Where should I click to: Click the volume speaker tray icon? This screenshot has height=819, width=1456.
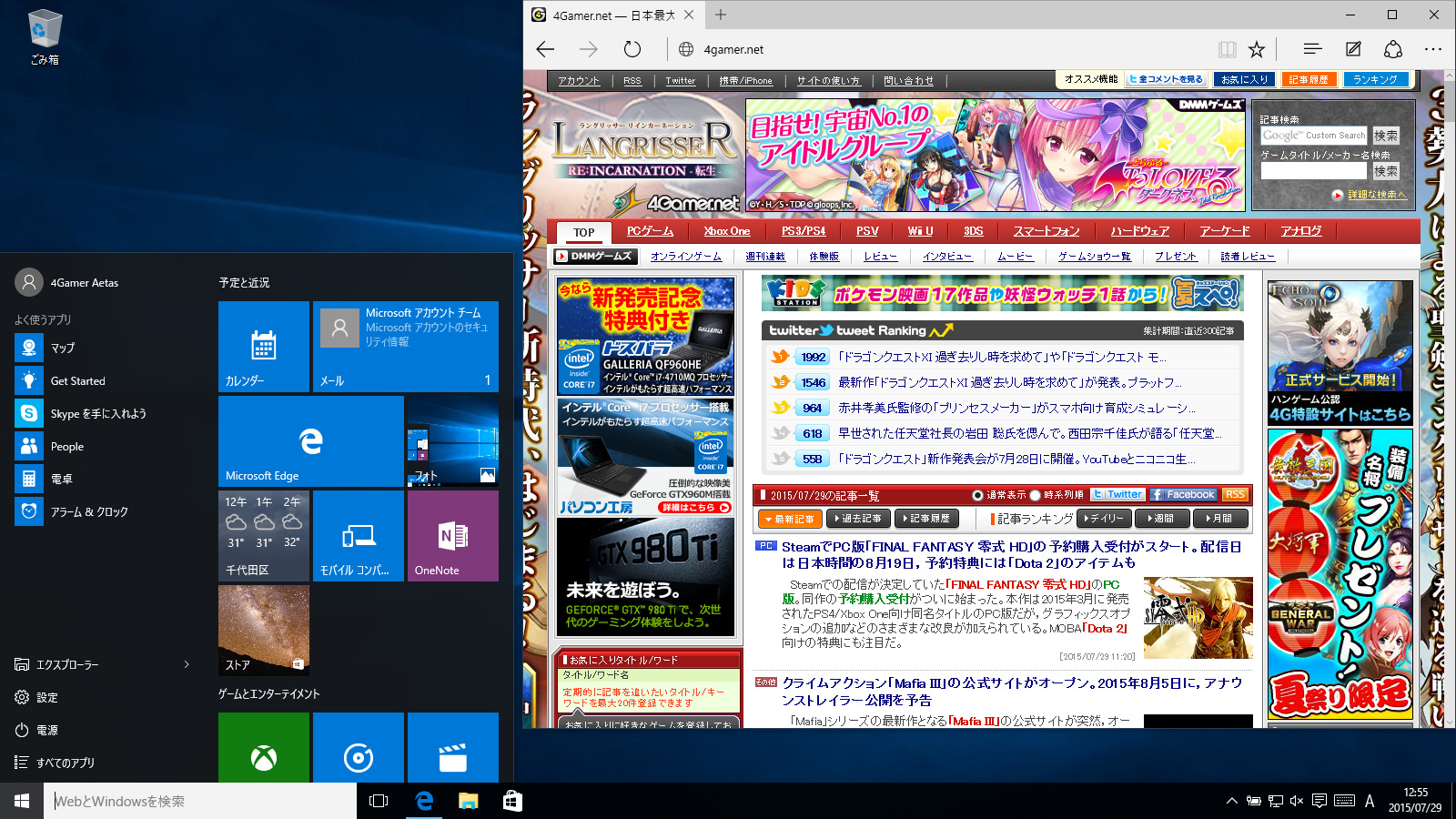[1298, 801]
